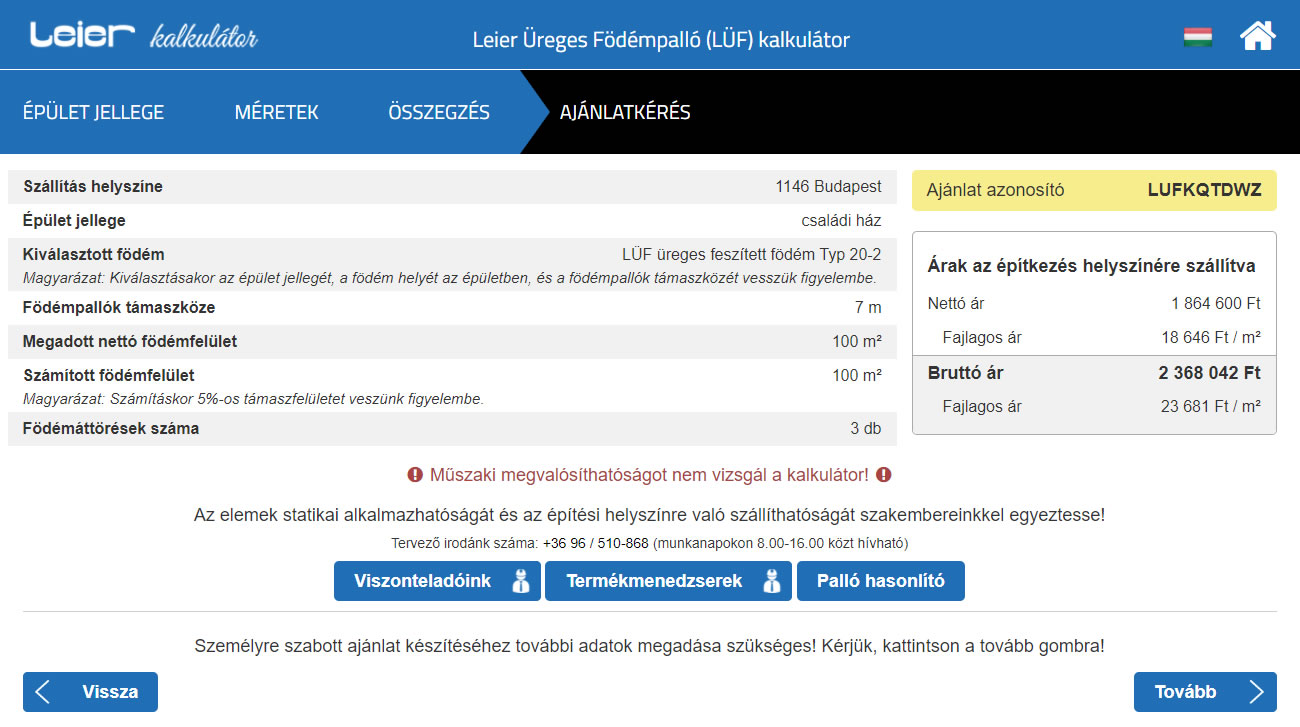Click right warning icon after kalkulátor! text
Screen dimensions: 1300x727
[x=883, y=475]
